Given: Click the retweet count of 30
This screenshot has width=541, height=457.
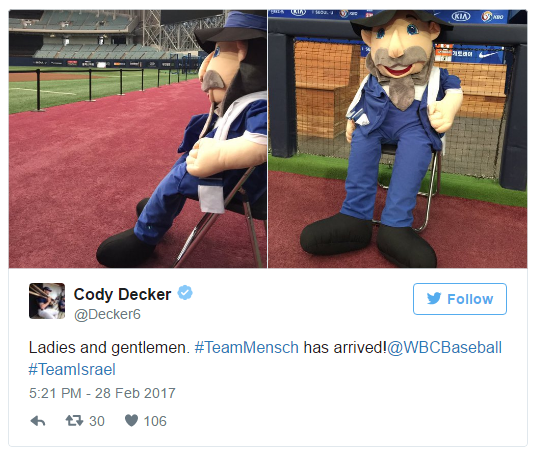Looking at the screenshot, I should 97,421.
